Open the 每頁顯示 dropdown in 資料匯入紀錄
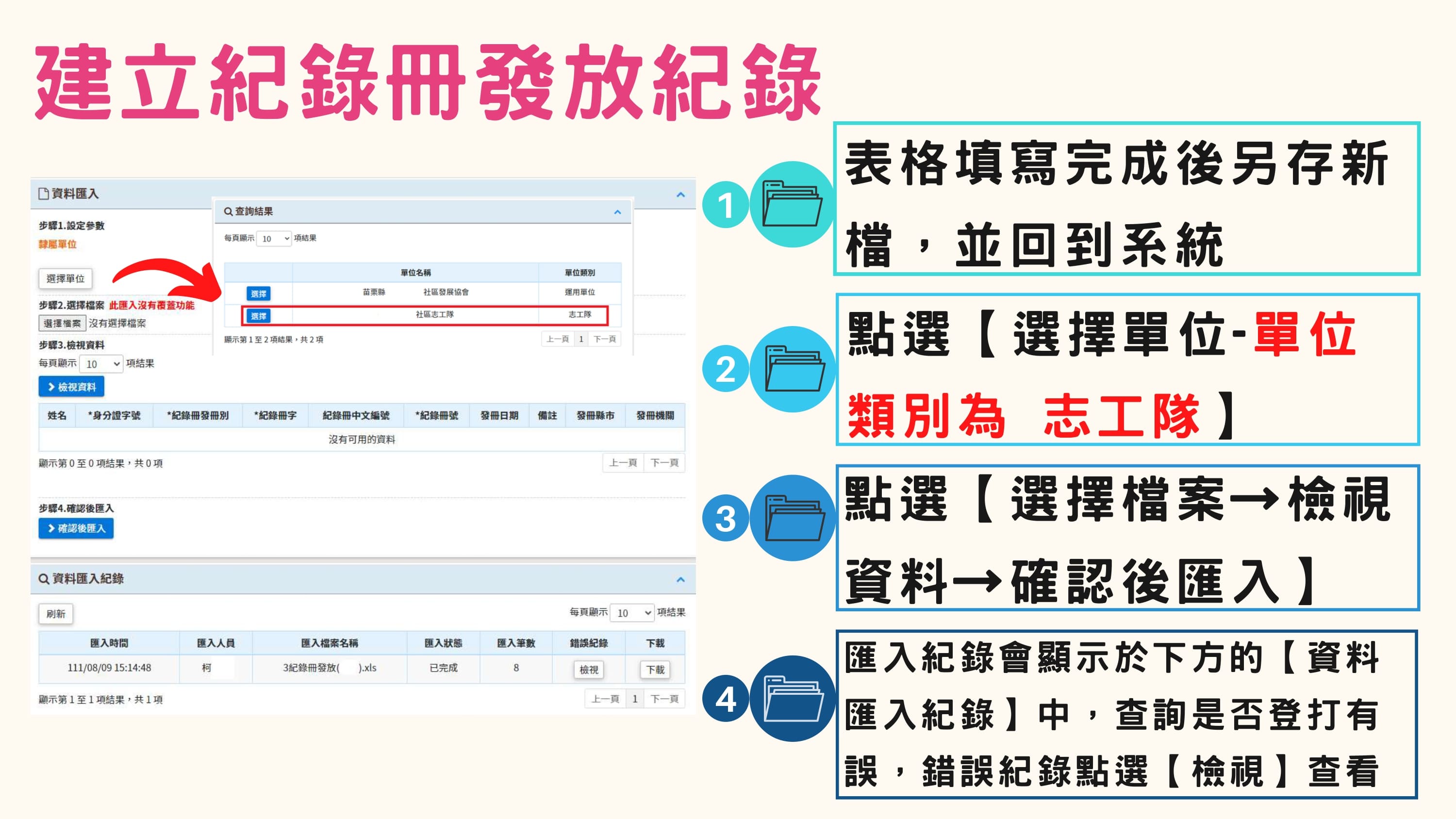This screenshot has width=1456, height=819. [x=632, y=613]
